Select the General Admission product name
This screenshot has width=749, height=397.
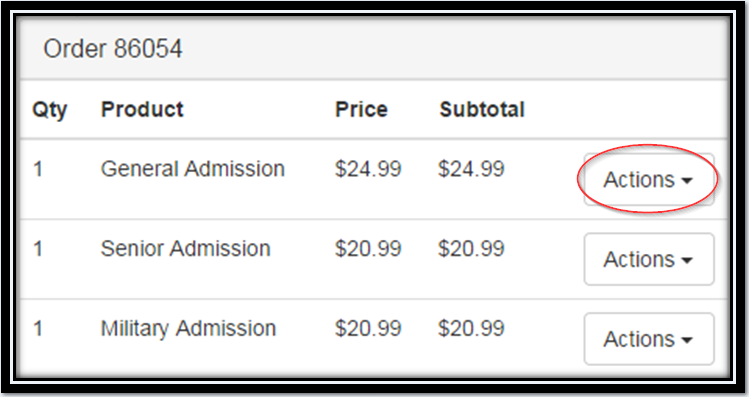point(193,169)
